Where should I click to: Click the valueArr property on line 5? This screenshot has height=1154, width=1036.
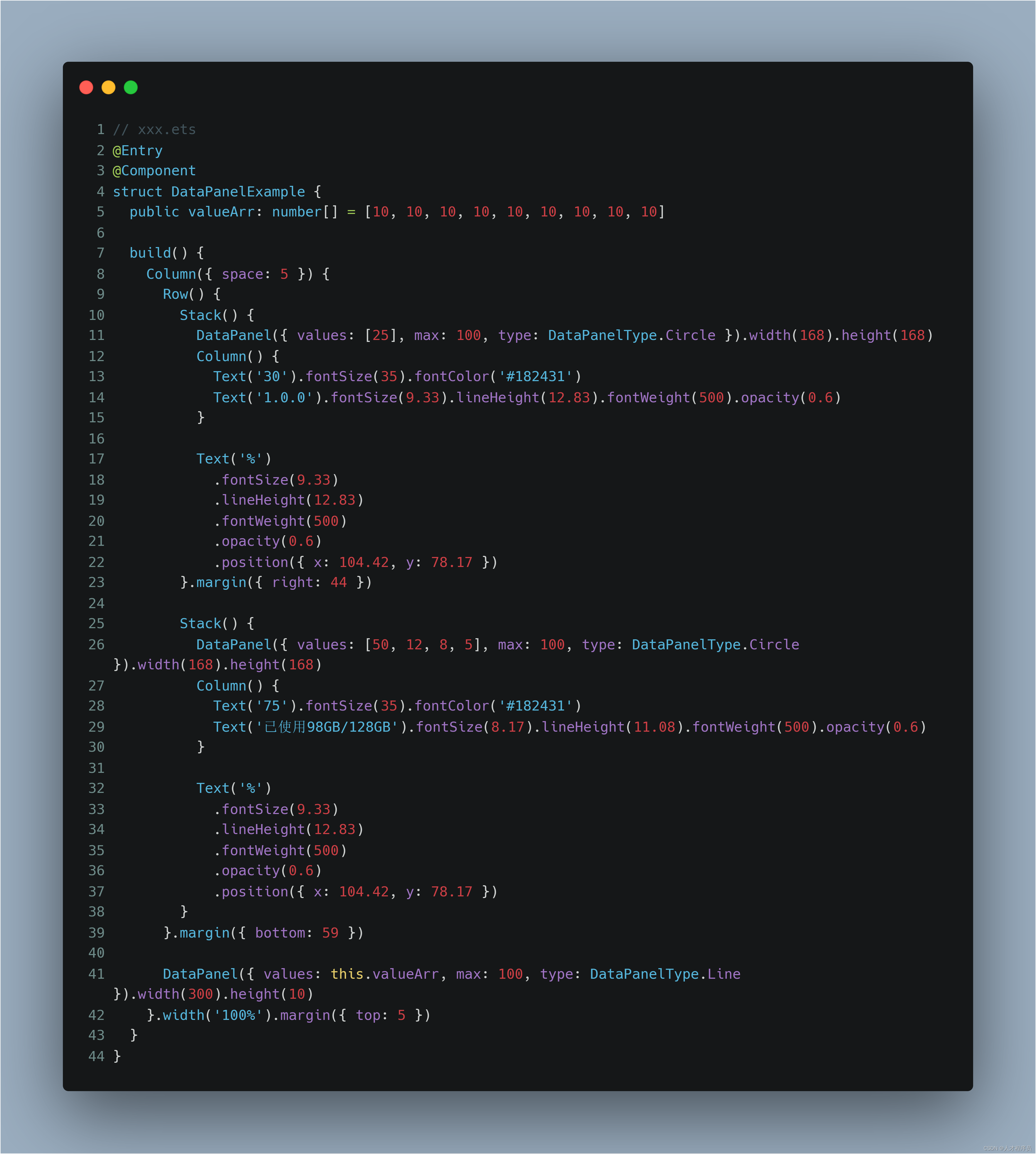(221, 212)
